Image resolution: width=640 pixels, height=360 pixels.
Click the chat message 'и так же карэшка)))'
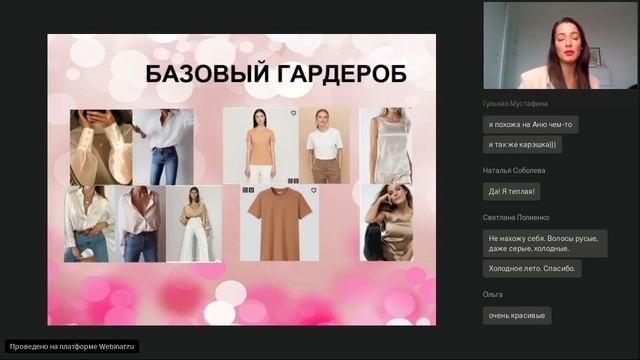522,144
